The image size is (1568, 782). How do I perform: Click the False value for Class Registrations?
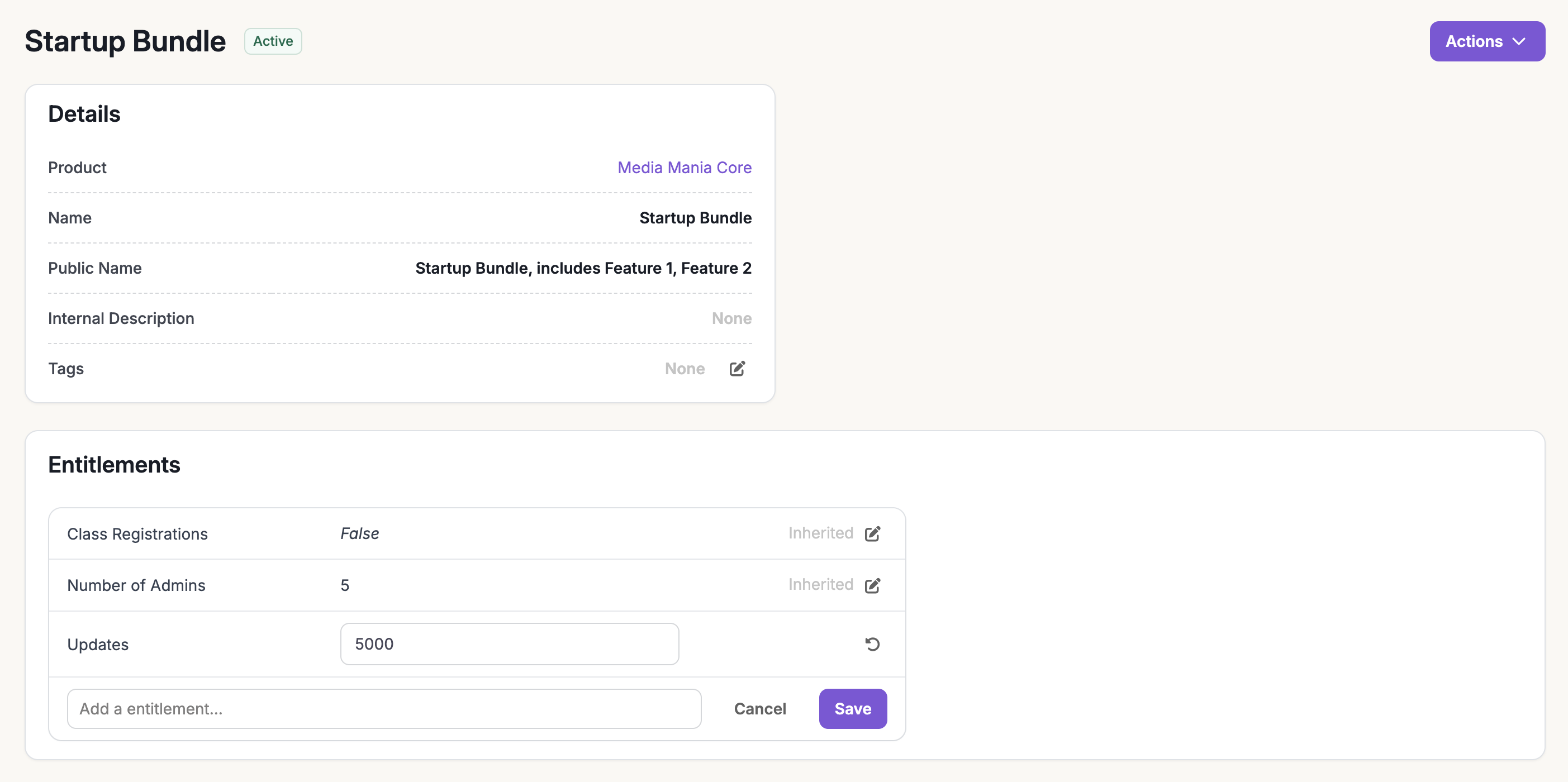tap(359, 533)
